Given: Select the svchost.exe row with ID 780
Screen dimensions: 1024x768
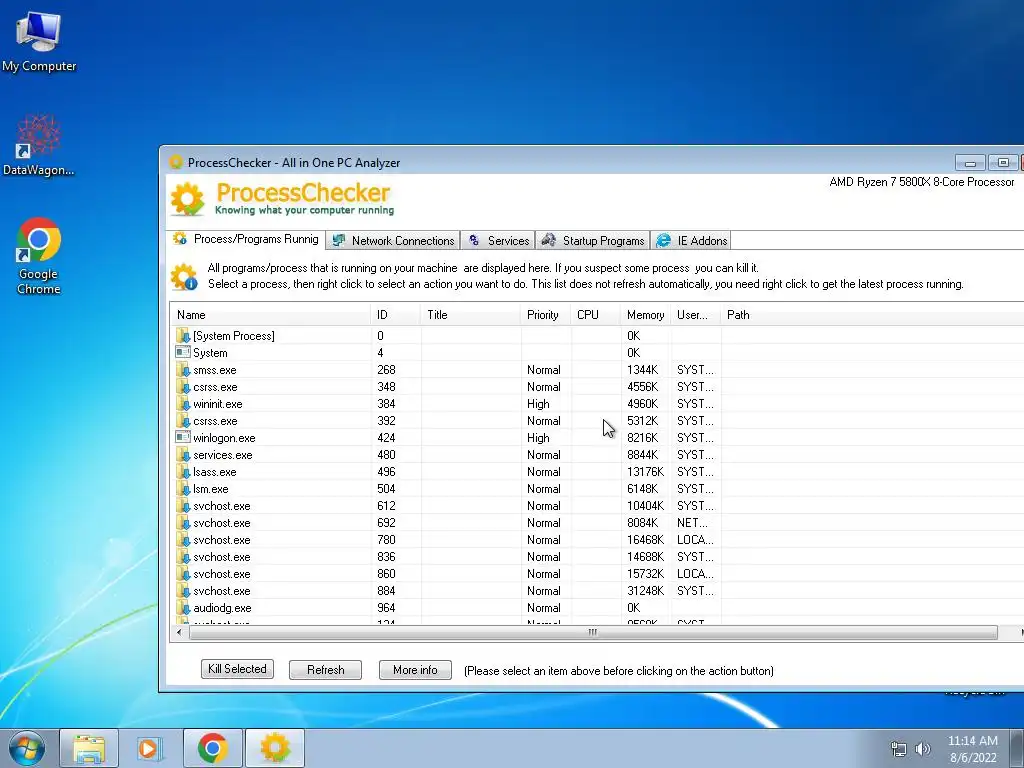Looking at the screenshot, I should [596, 539].
